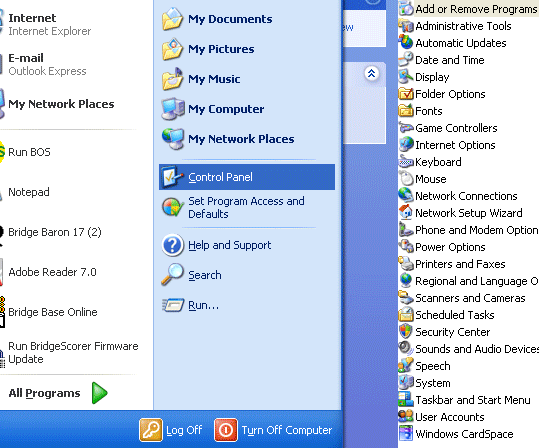The width and height of the screenshot is (539, 448).
Task: Open the My Music folder icon
Action: point(172,79)
